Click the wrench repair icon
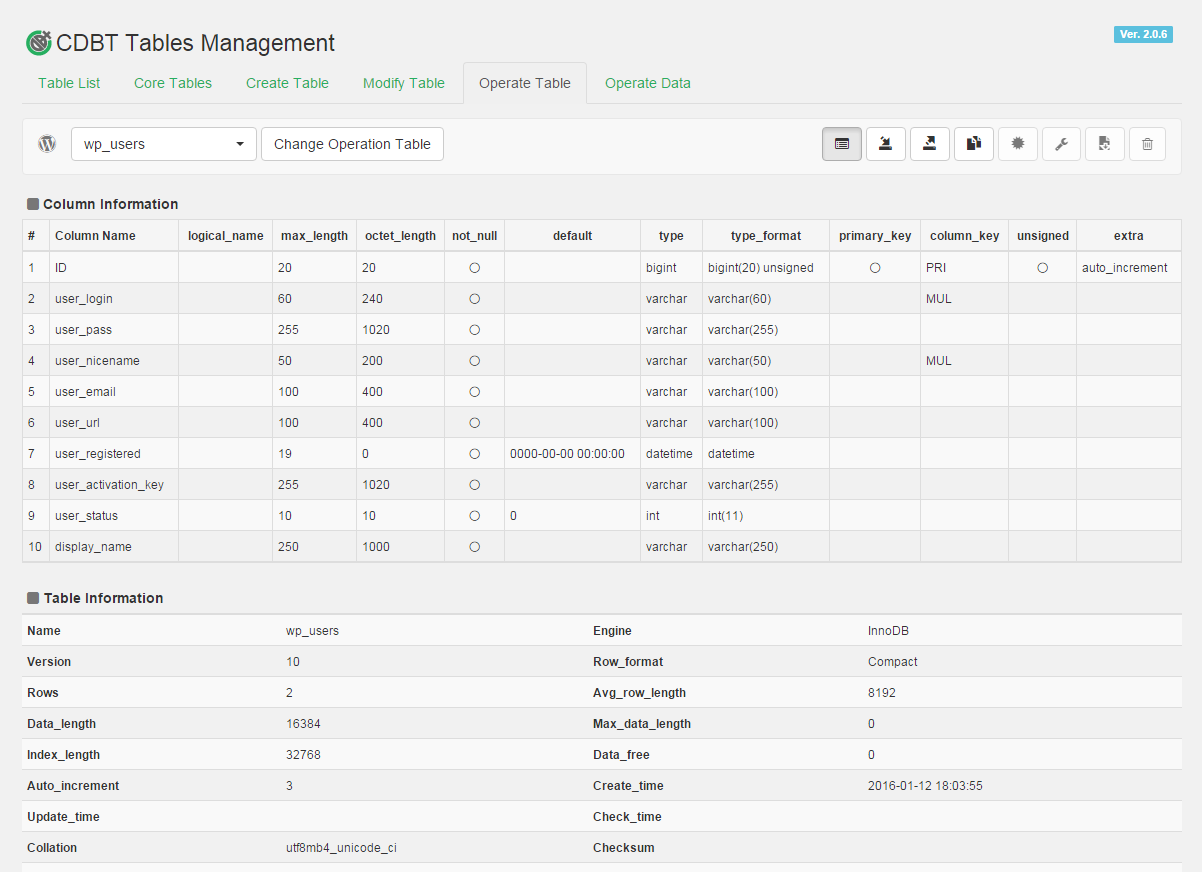The image size is (1202, 872). [1061, 144]
